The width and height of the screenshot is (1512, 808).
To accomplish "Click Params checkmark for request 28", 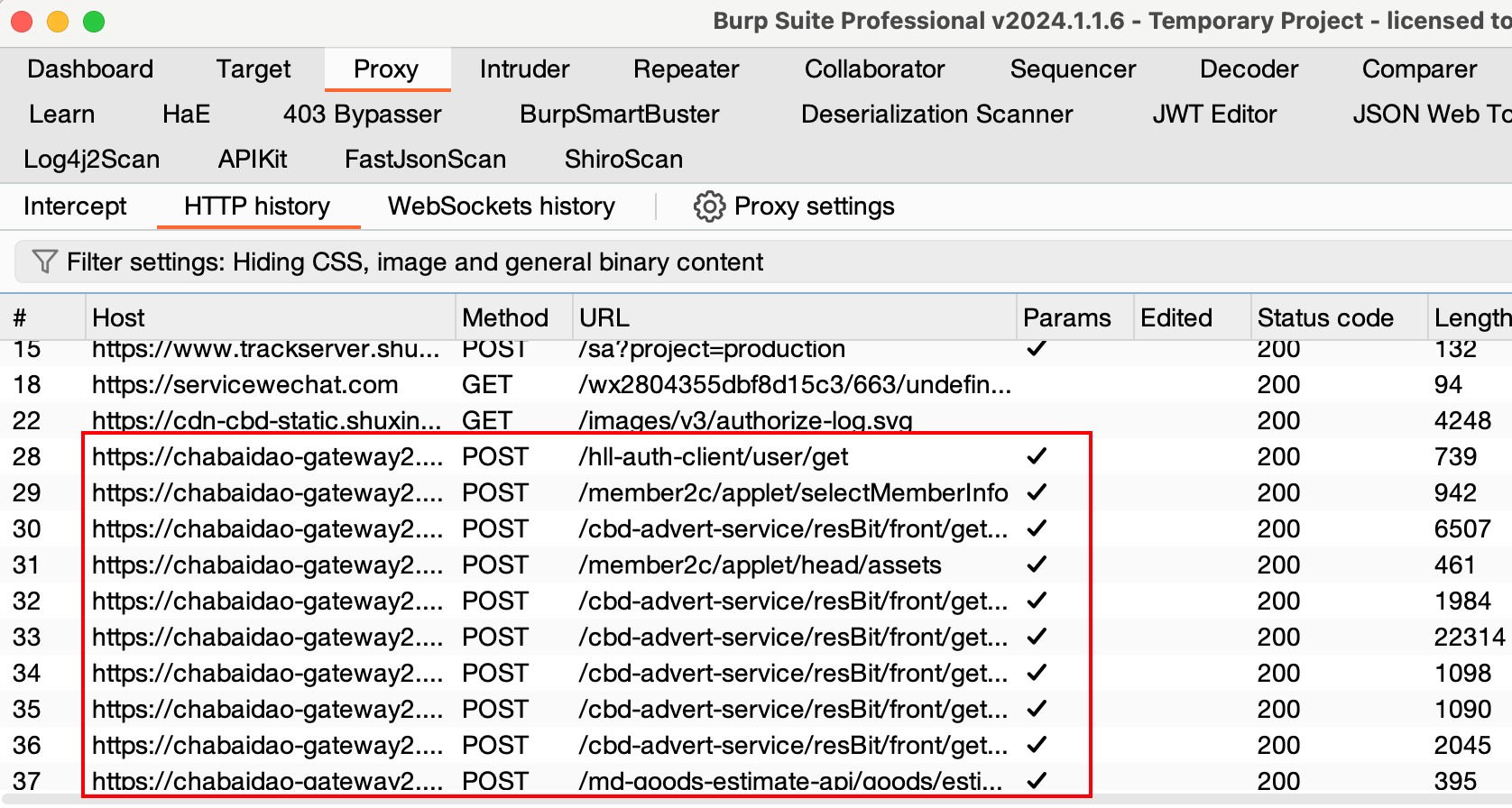I will (x=1037, y=456).
